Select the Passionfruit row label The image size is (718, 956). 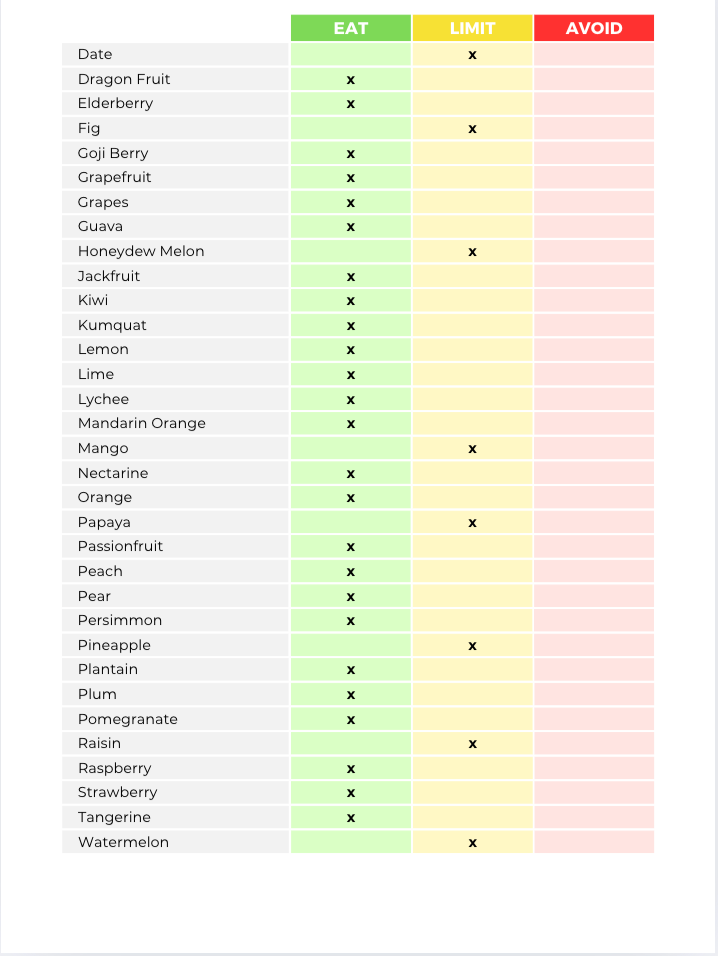pos(120,546)
